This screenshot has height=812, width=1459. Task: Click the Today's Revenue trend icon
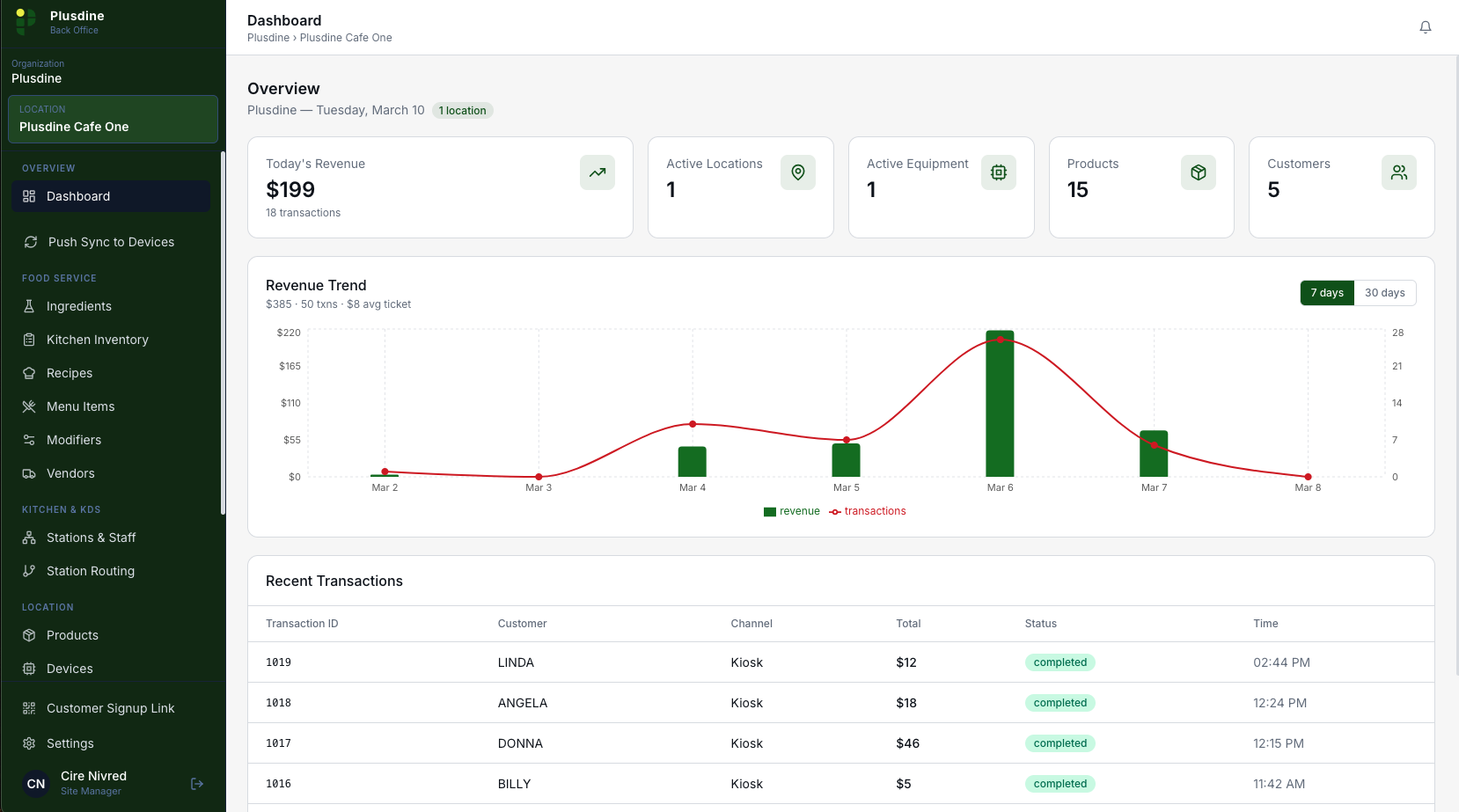[597, 172]
